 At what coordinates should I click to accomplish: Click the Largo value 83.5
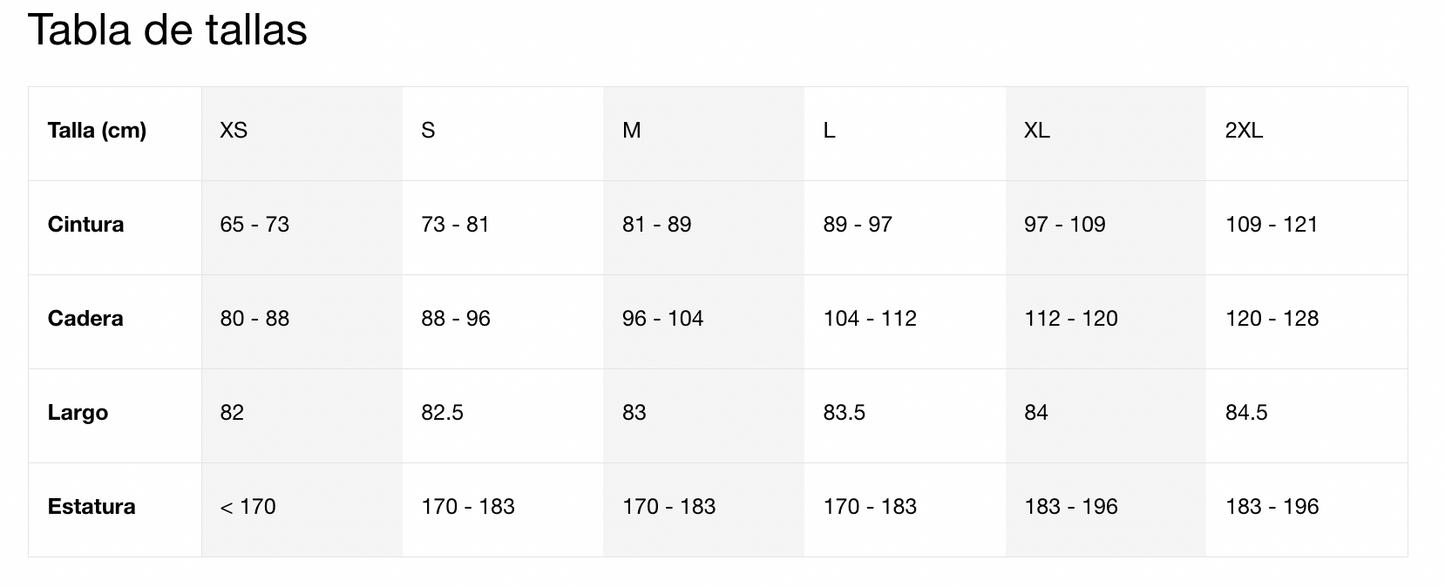[844, 412]
